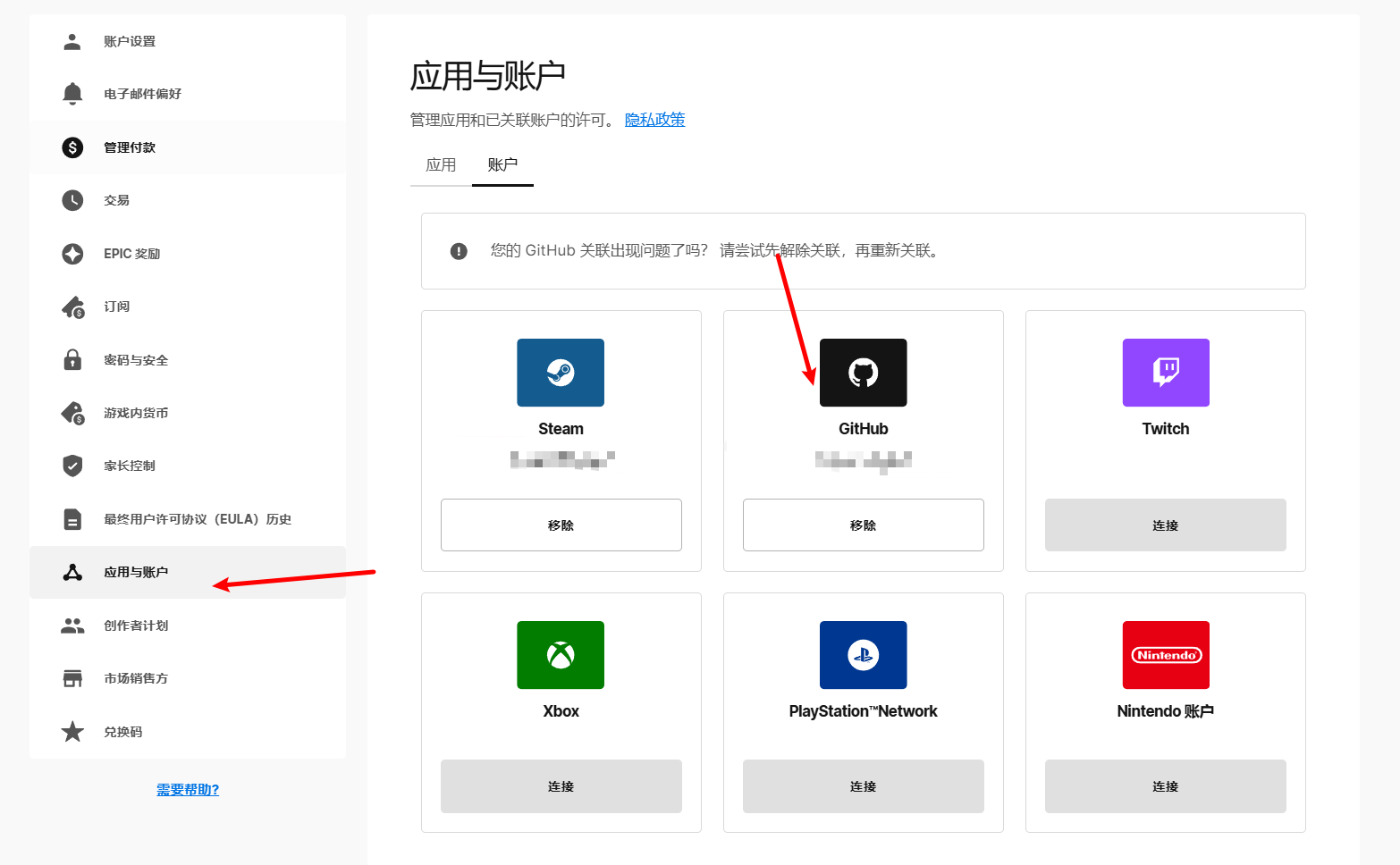
Task: Click the Xbox card title text
Action: (561, 711)
